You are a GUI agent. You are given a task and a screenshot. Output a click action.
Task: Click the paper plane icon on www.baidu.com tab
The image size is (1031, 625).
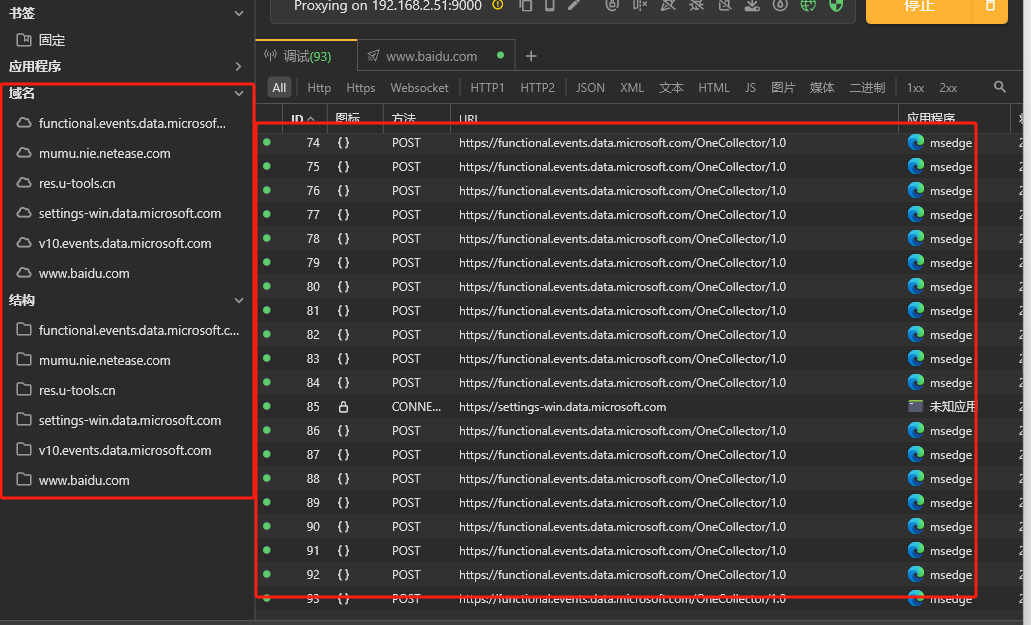373,56
